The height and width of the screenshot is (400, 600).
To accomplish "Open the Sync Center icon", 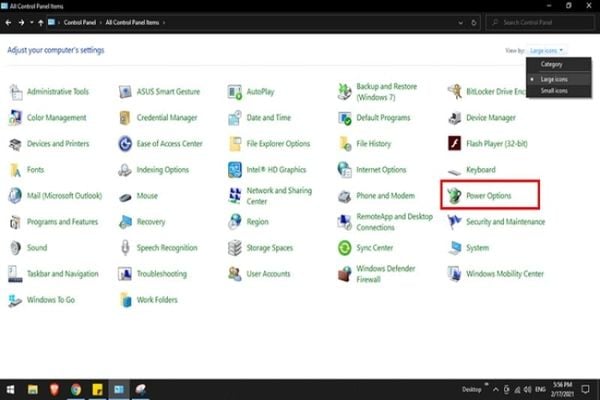I will tap(344, 248).
